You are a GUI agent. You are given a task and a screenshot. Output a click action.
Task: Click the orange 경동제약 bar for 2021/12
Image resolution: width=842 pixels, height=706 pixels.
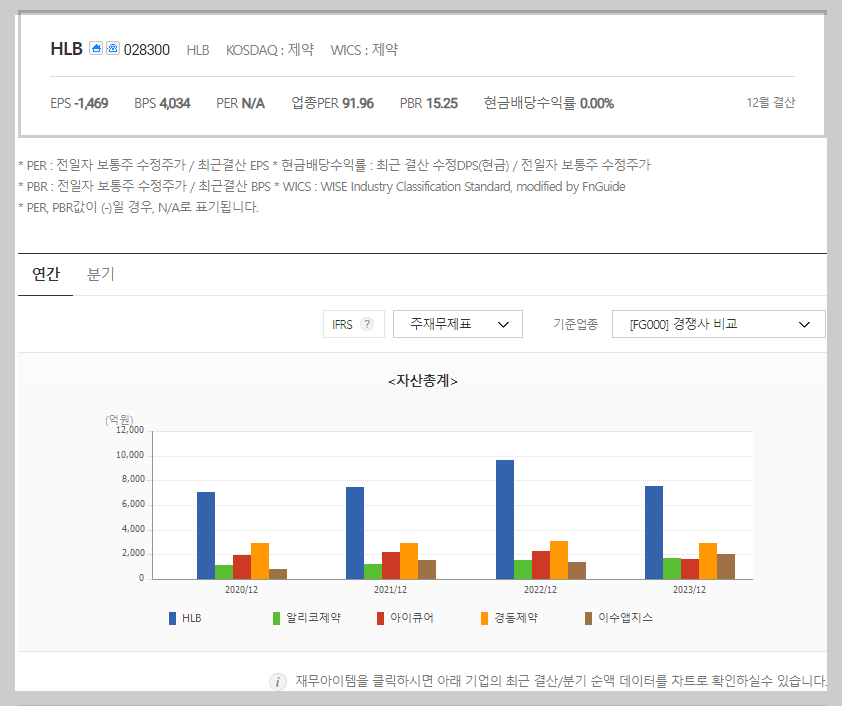(x=409, y=561)
